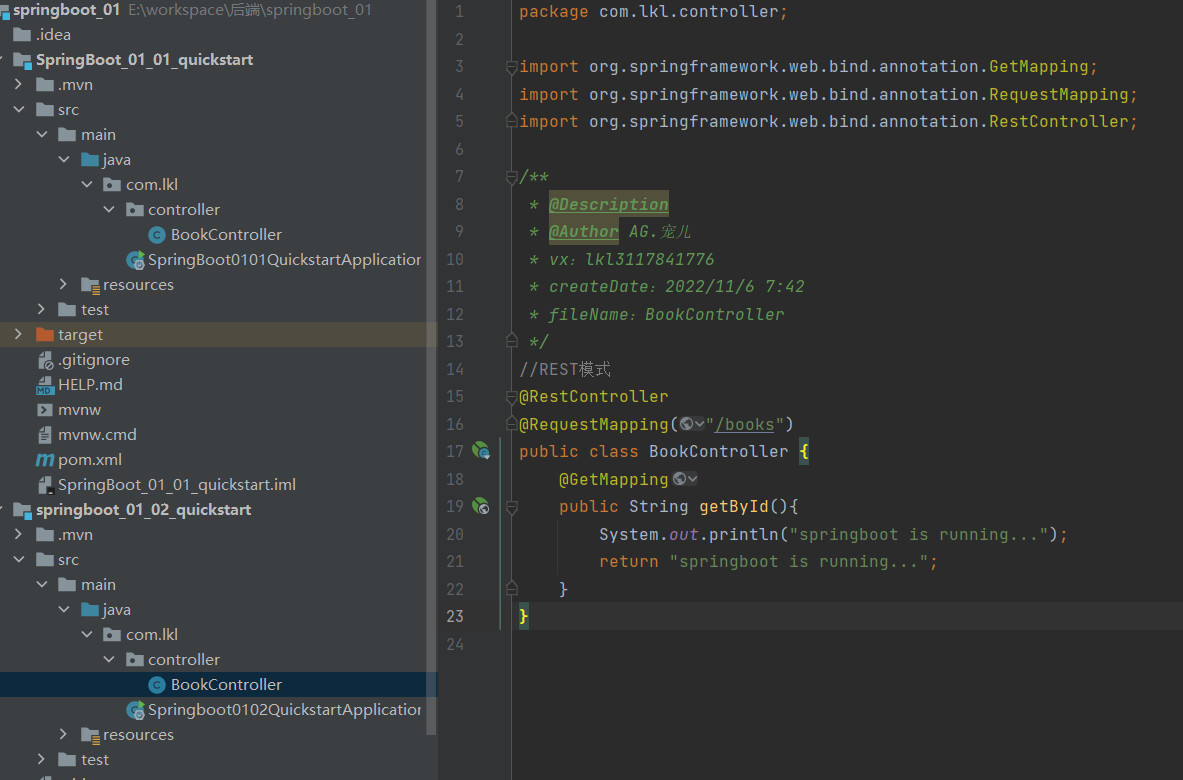The height and width of the screenshot is (780, 1183).
Task: Expand the target folder arrow
Action: pos(18,333)
